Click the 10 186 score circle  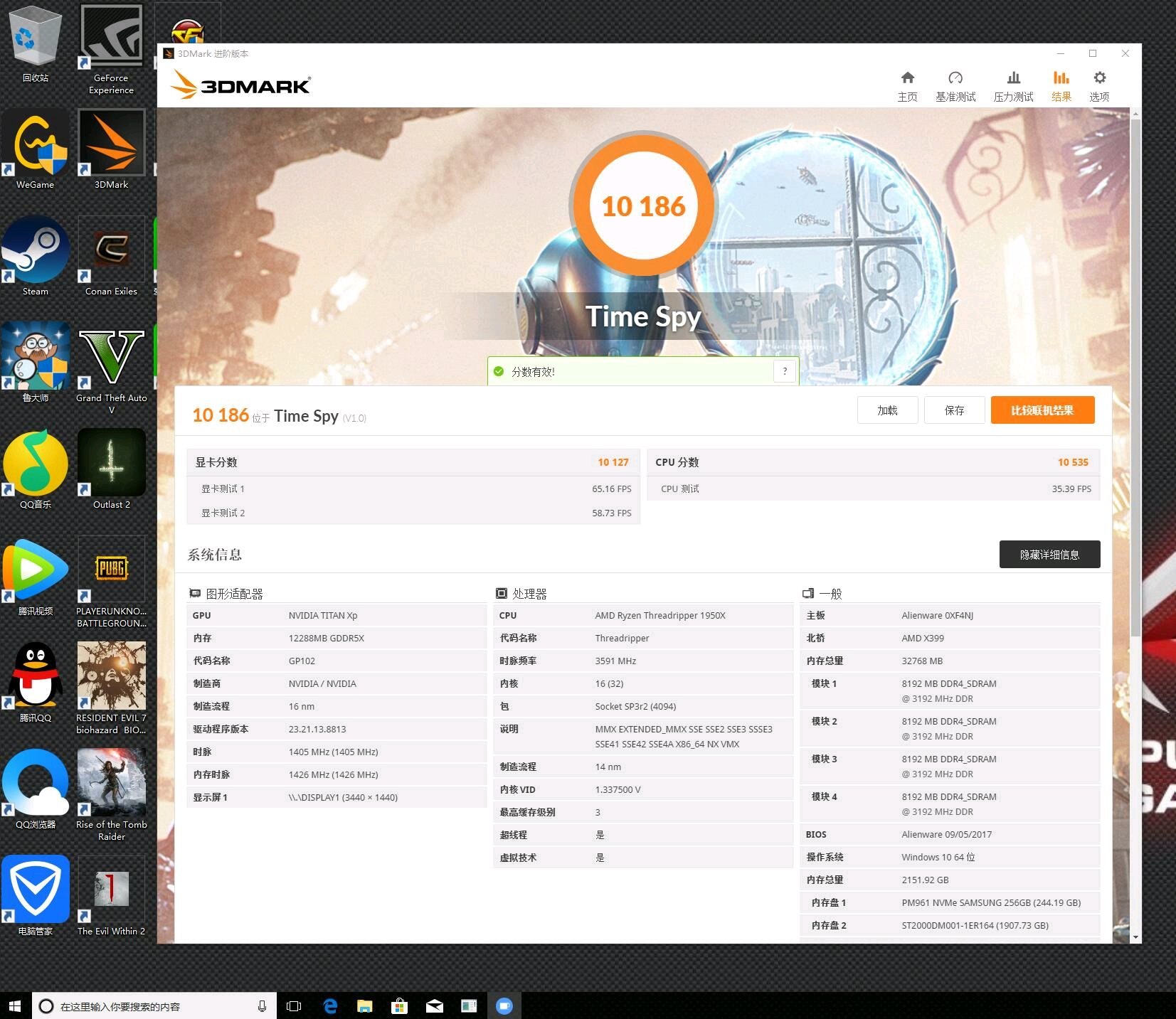644,206
